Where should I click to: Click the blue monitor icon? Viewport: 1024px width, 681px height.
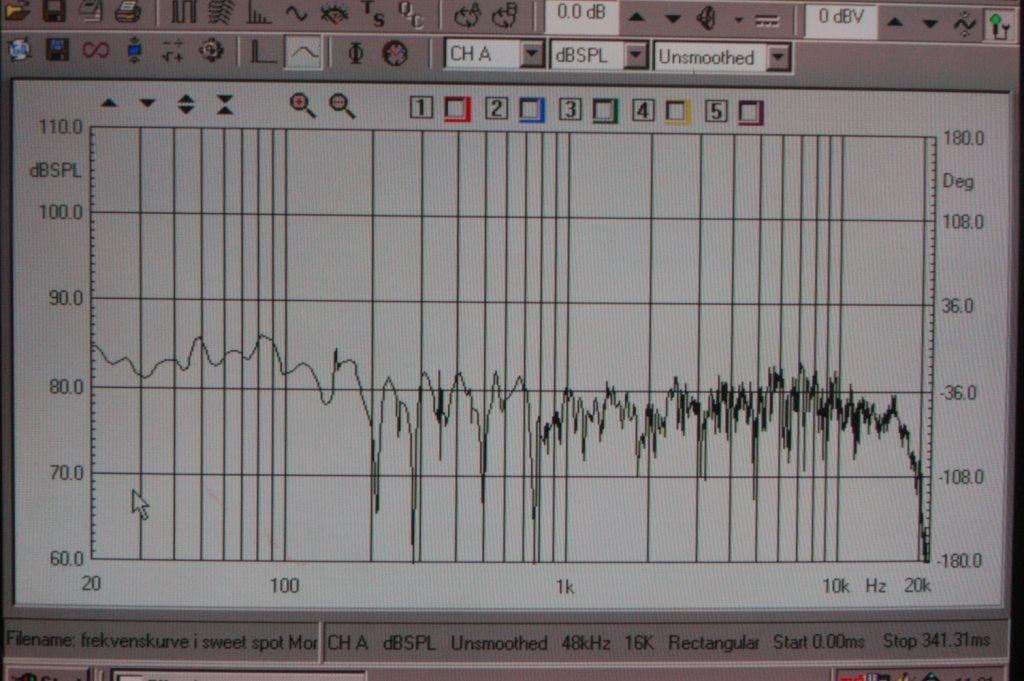pyautogui.click(x=135, y=50)
